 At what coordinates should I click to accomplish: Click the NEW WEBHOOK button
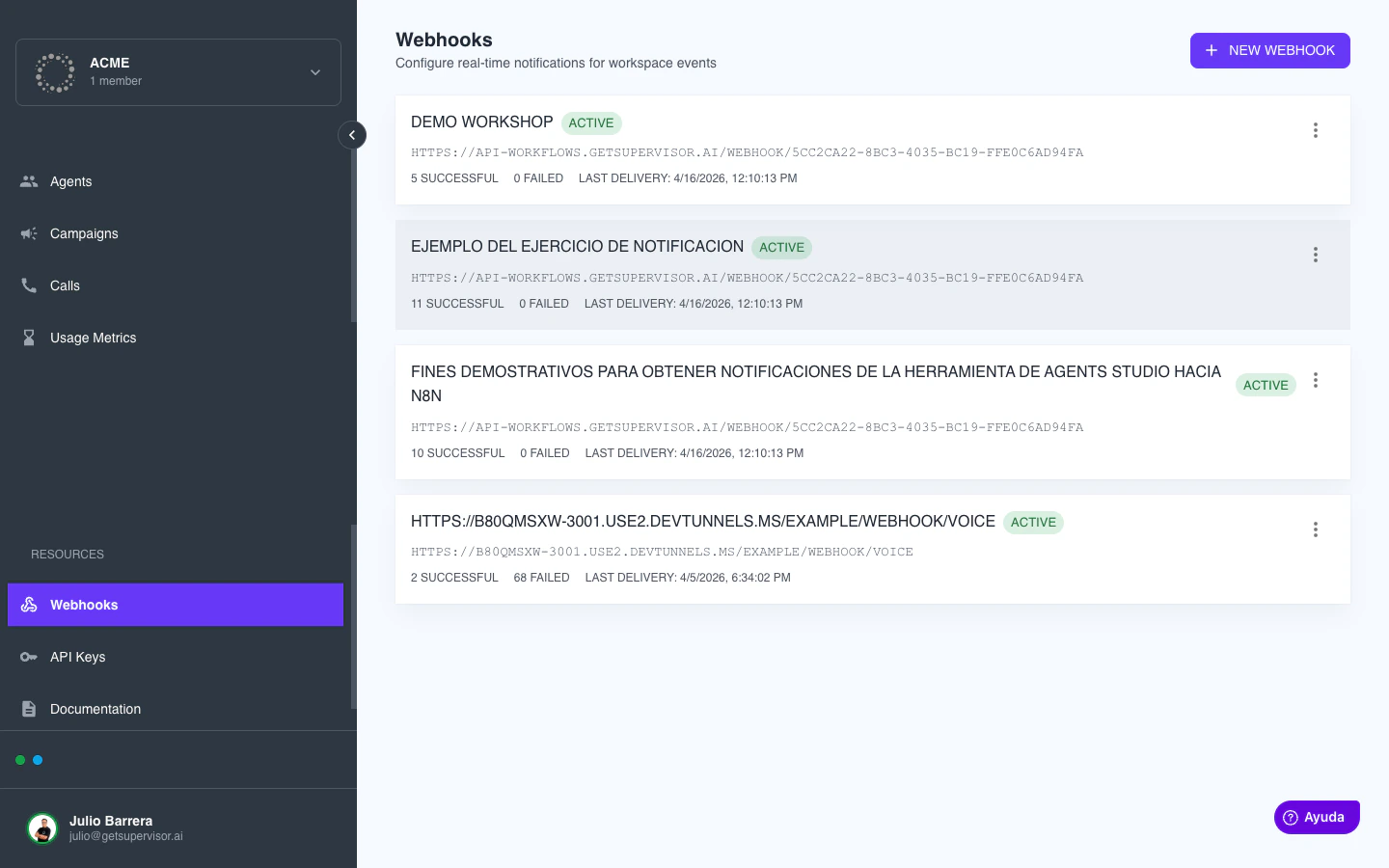point(1270,50)
